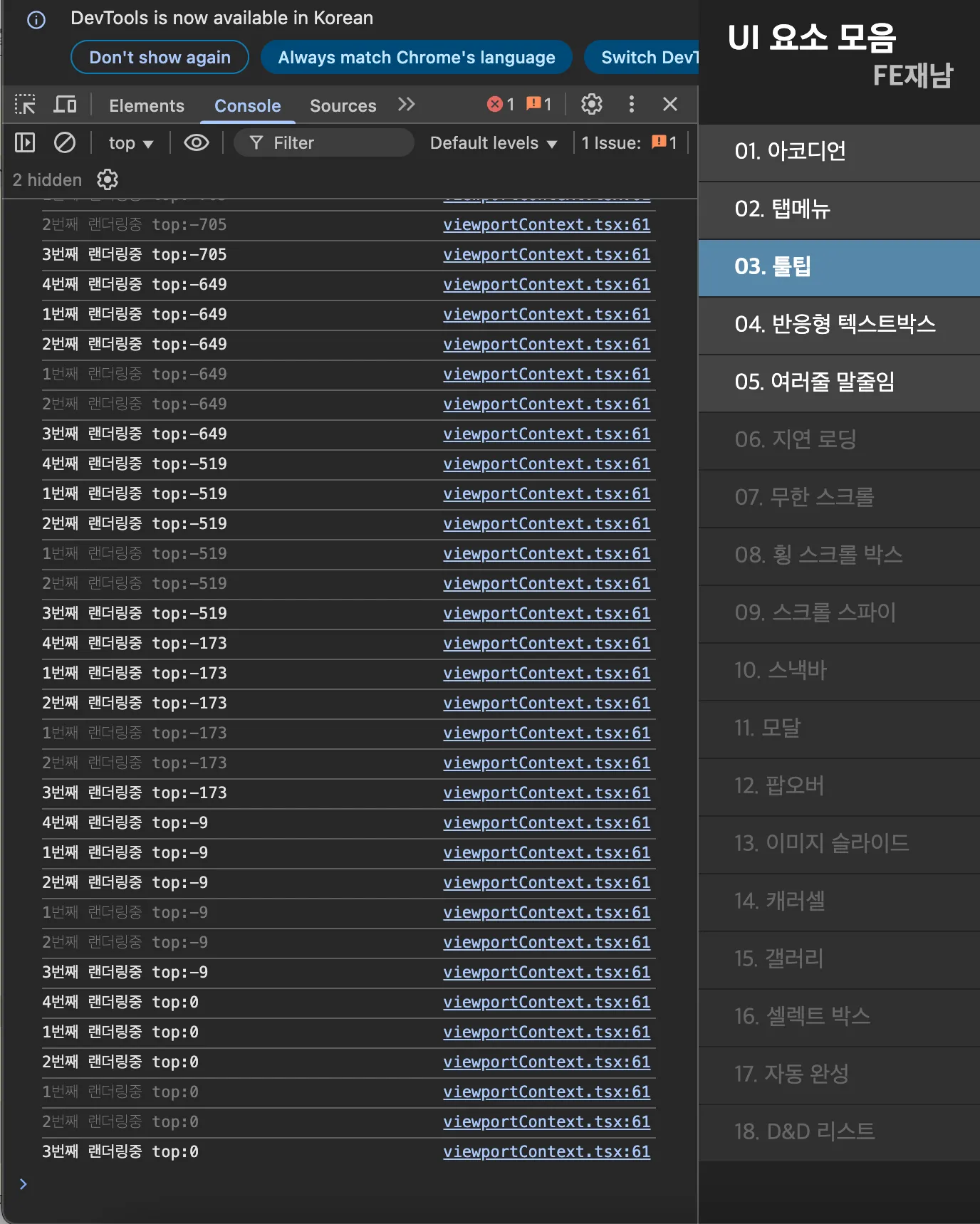Open viewportContext.tsx:61 link for 4번째 top:-649

(x=546, y=284)
